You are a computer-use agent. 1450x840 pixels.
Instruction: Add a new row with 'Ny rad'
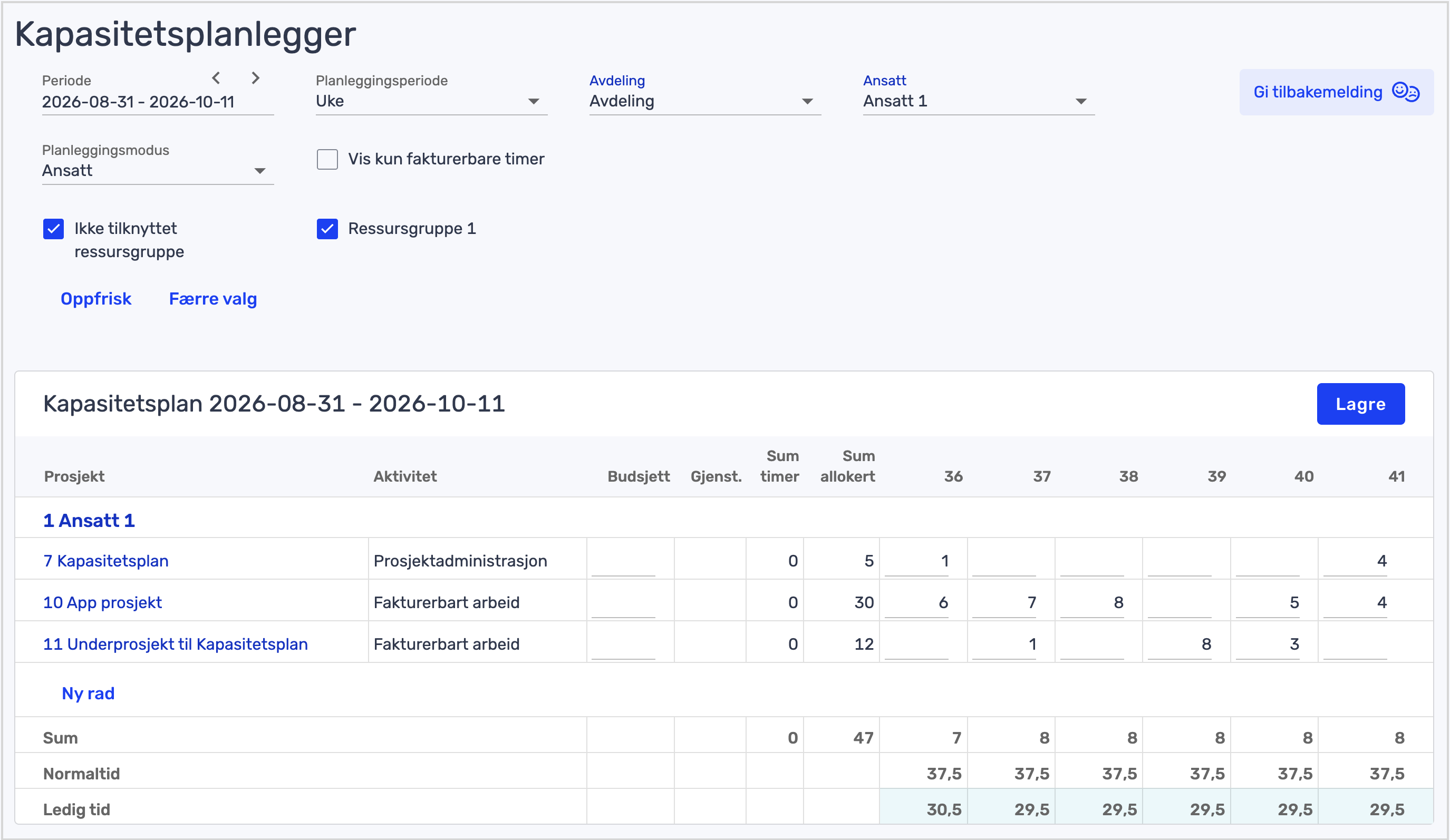point(88,694)
